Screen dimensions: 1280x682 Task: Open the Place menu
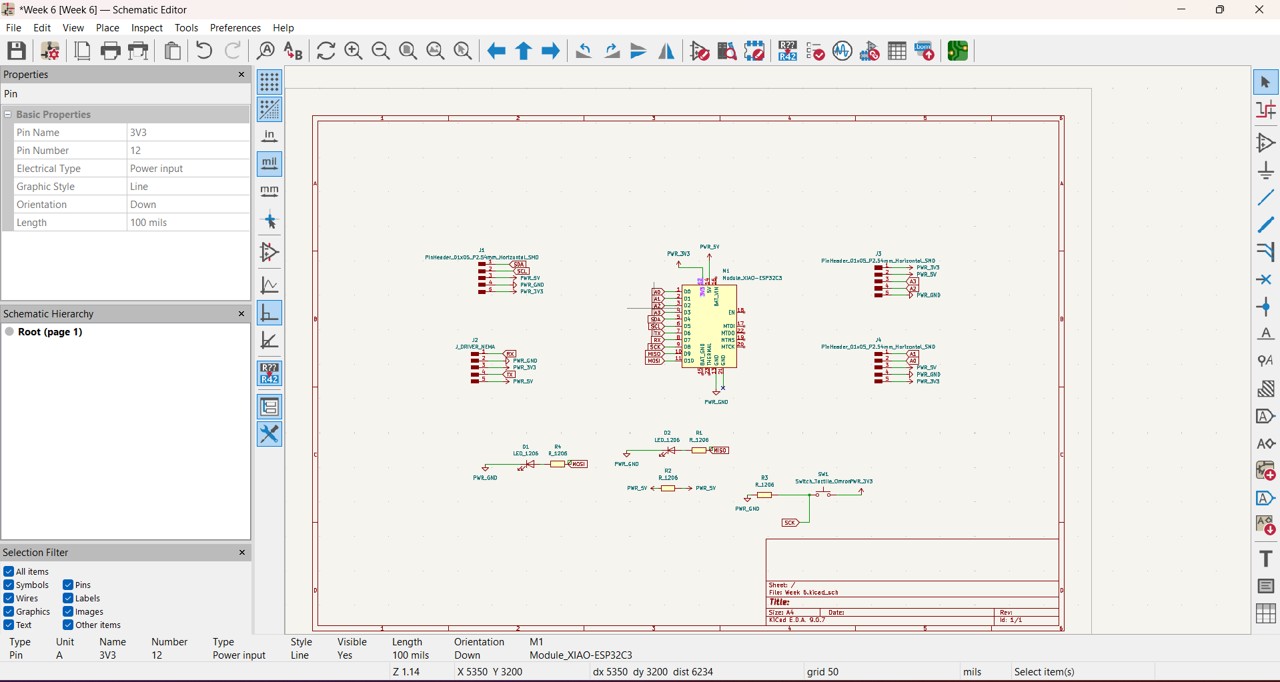(107, 28)
